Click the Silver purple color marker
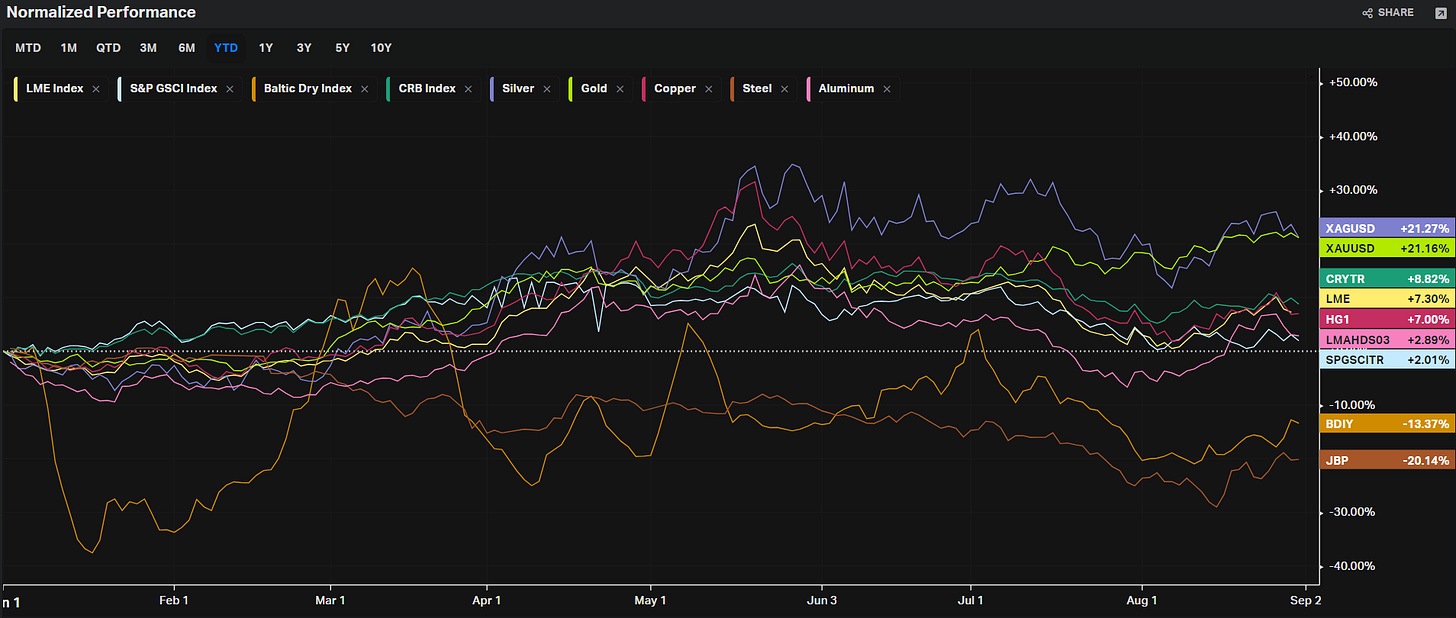1456x618 pixels. click(493, 89)
